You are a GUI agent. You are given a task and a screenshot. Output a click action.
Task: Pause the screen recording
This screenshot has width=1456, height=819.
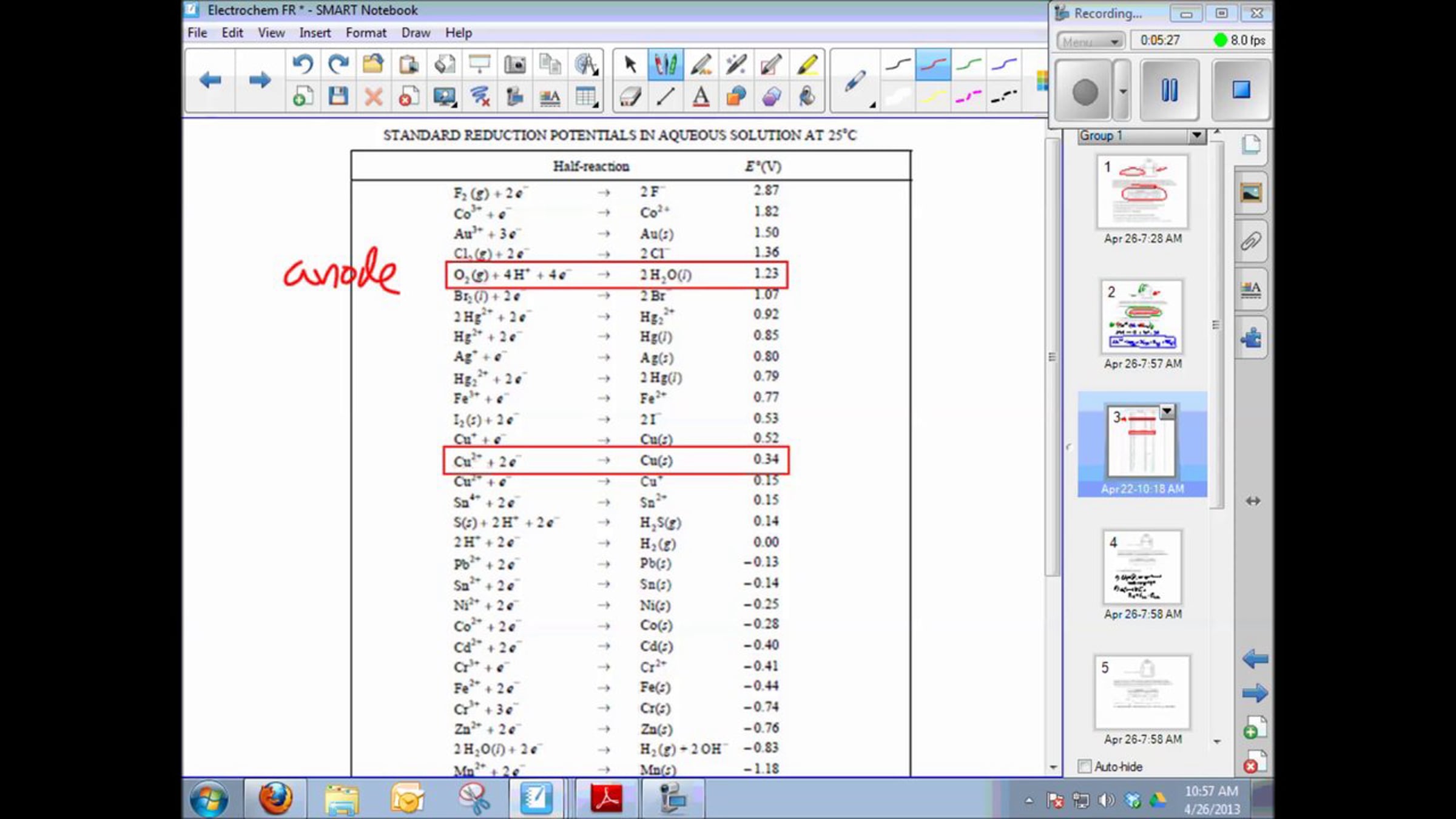click(1169, 90)
